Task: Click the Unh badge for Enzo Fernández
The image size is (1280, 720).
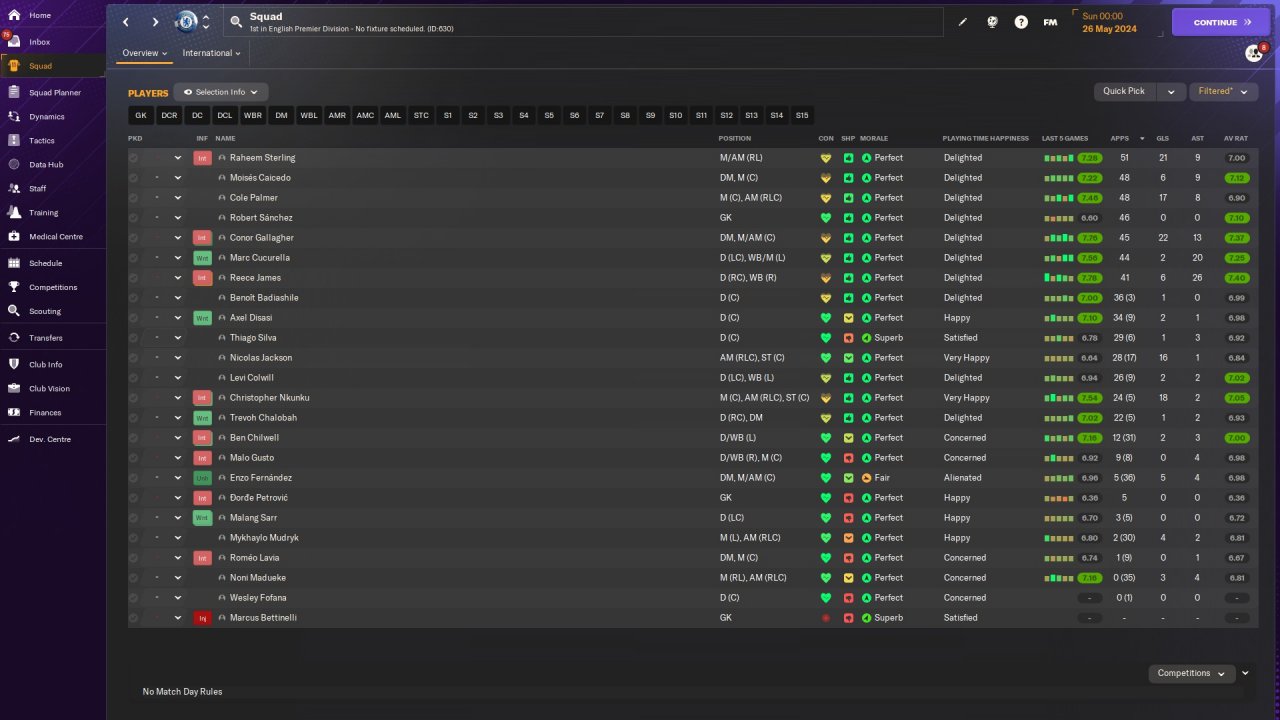Action: [202, 478]
